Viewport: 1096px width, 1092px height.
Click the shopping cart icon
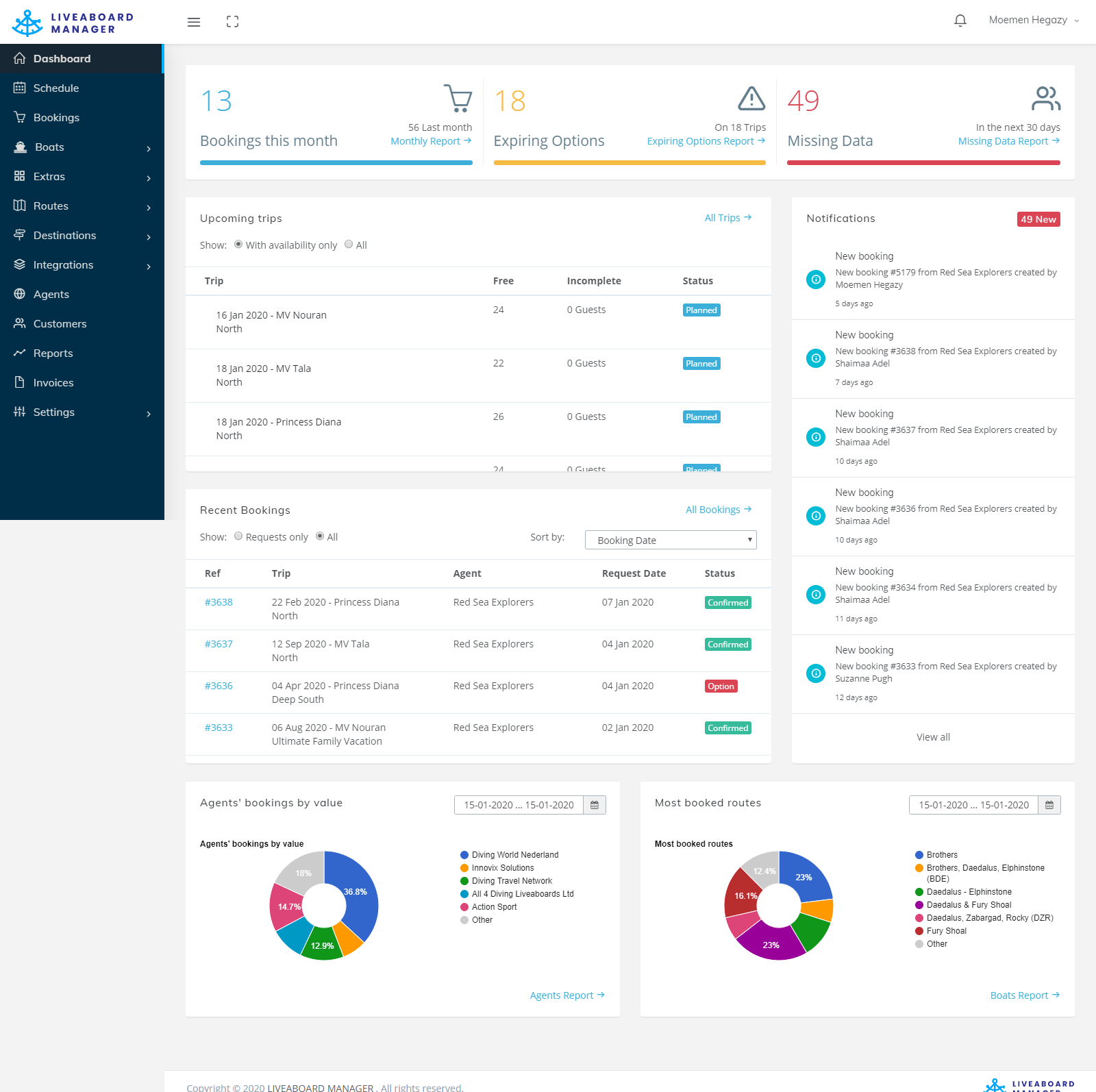pos(458,98)
